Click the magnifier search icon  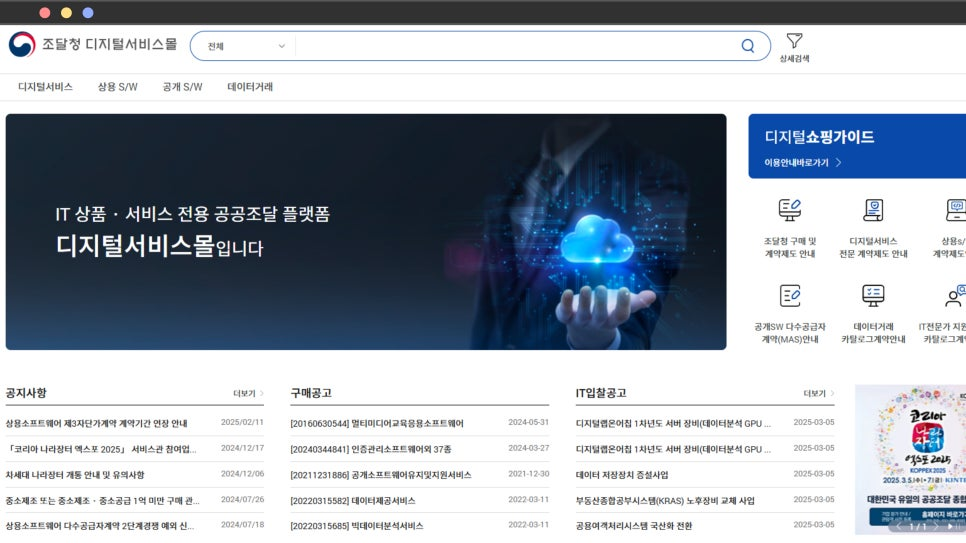tap(747, 46)
